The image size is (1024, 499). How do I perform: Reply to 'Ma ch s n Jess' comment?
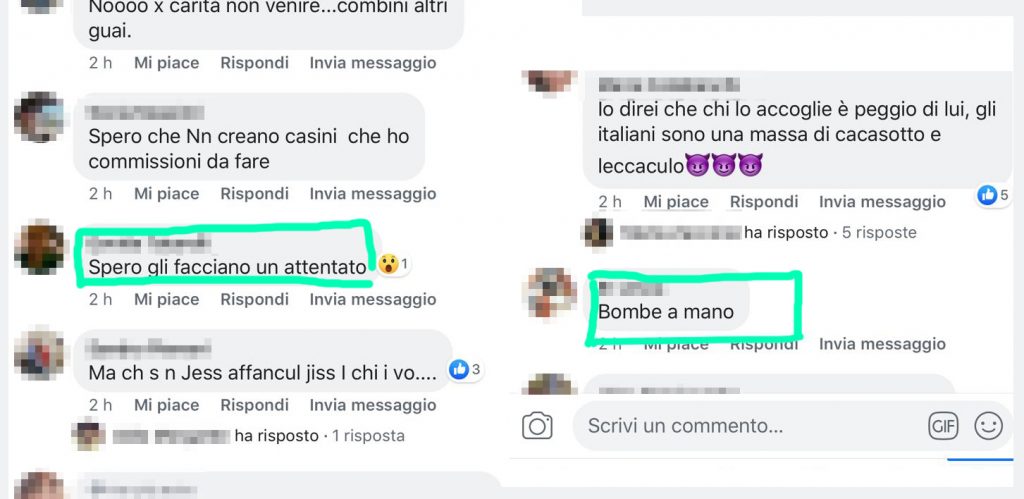[255, 406]
